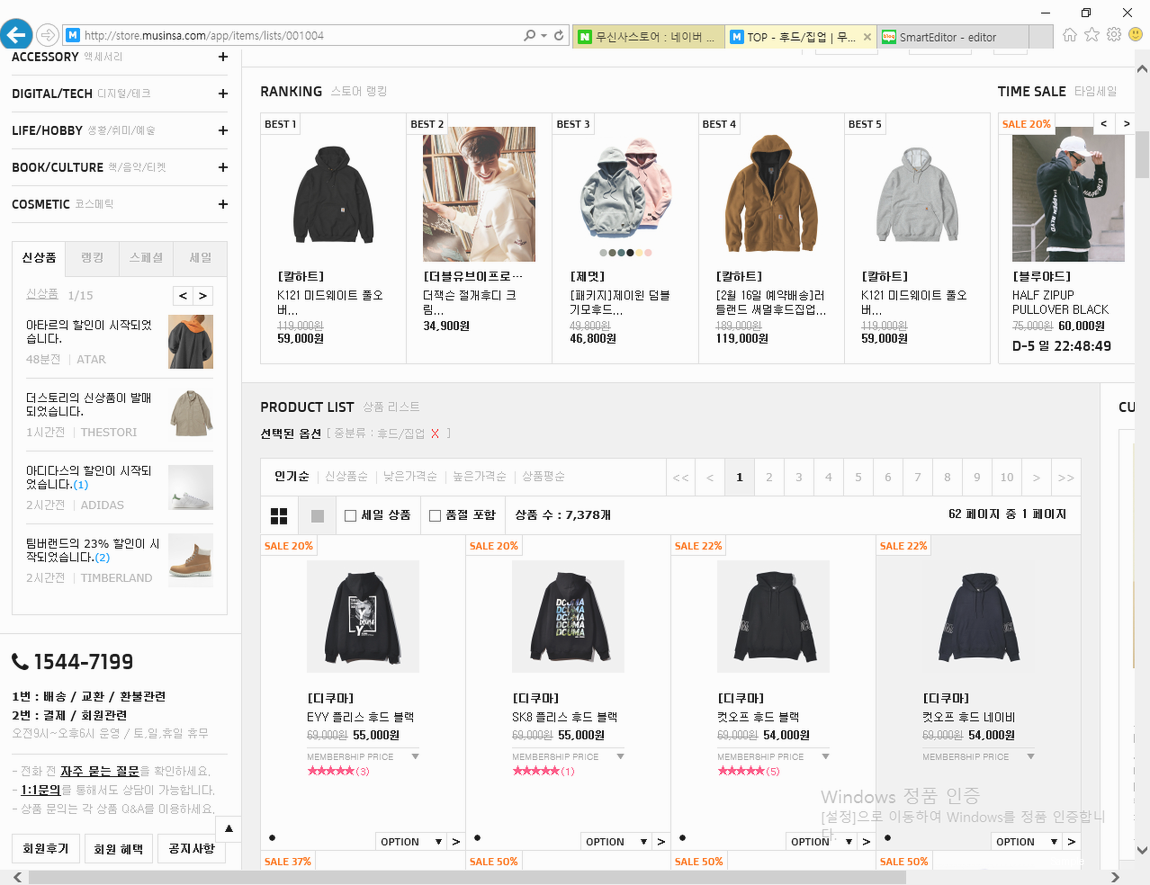Open OPTION dropdown for SK8 플리스 후드 블랙
Image resolution: width=1150 pixels, height=885 pixels.
[x=616, y=842]
